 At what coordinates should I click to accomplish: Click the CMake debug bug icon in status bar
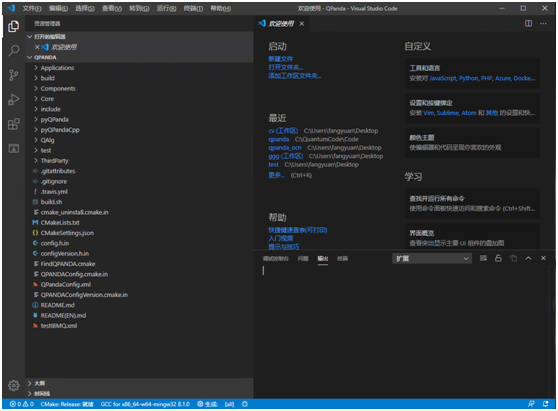tap(245, 404)
